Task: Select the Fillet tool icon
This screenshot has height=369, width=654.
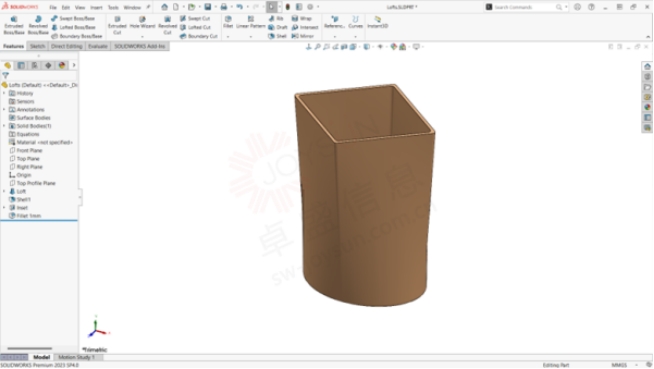Action: (228, 23)
